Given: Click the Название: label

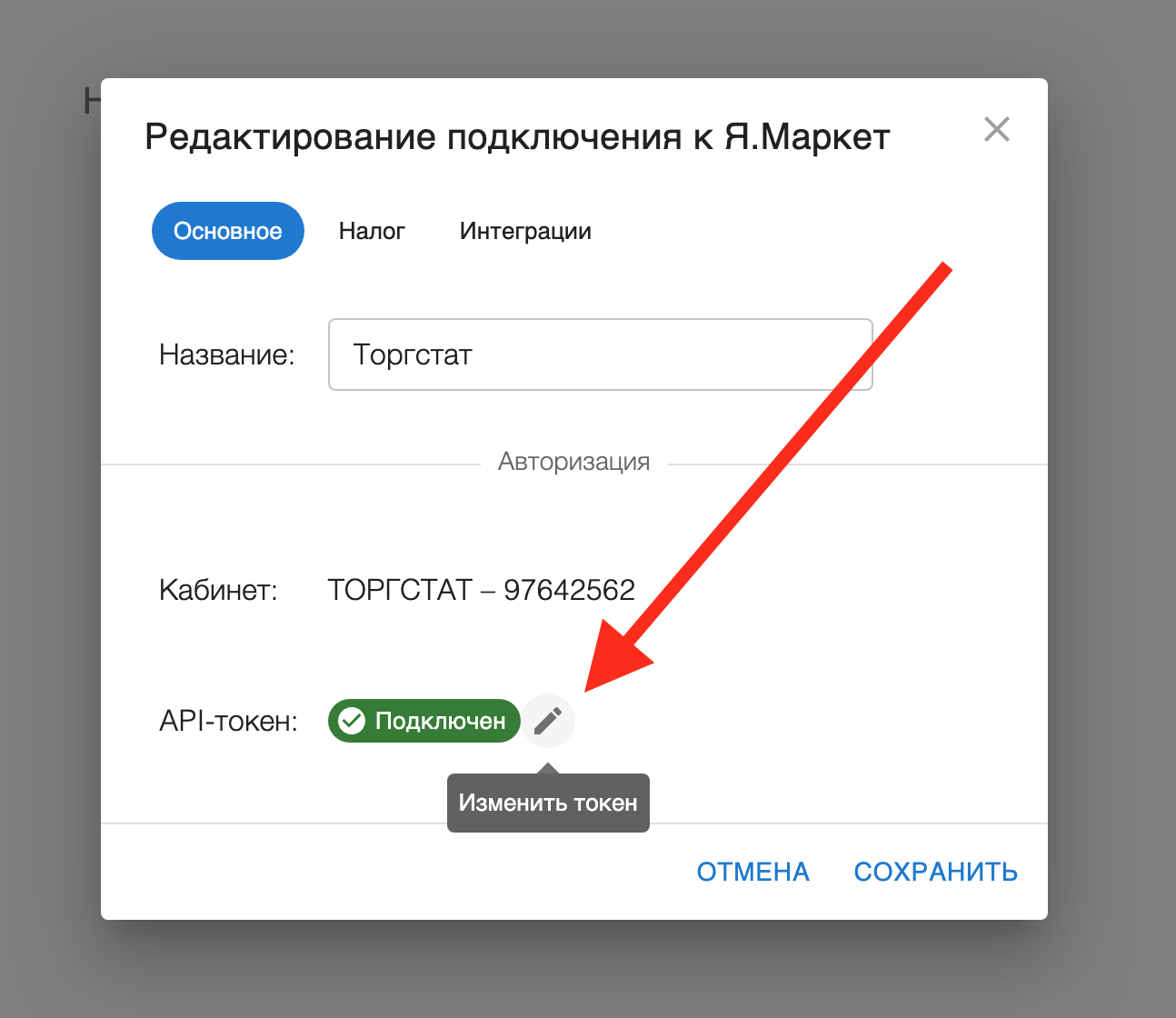Looking at the screenshot, I should click(x=227, y=354).
